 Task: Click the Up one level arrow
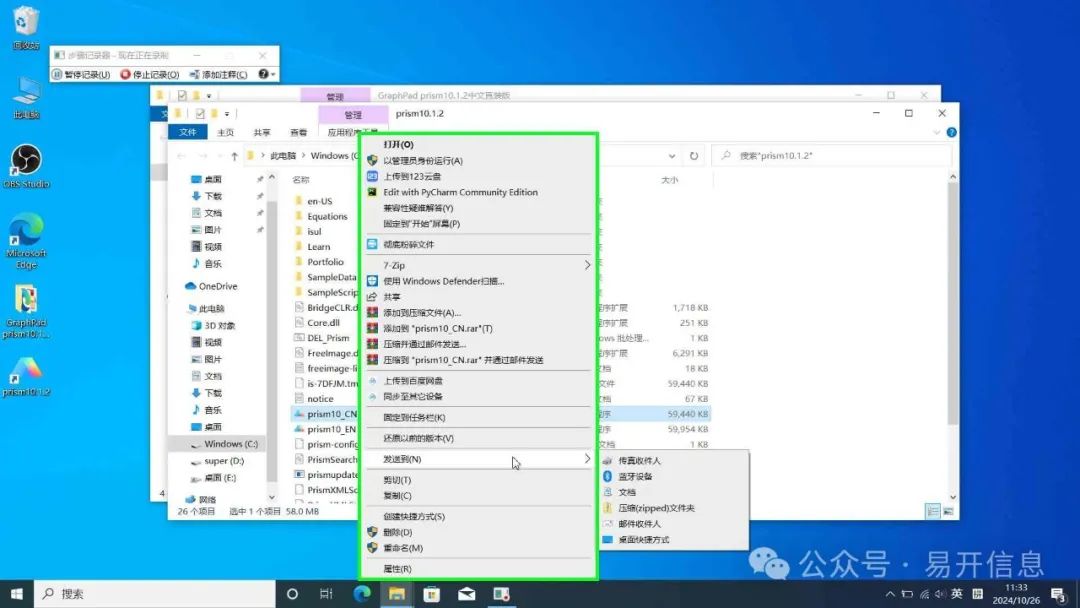234,156
